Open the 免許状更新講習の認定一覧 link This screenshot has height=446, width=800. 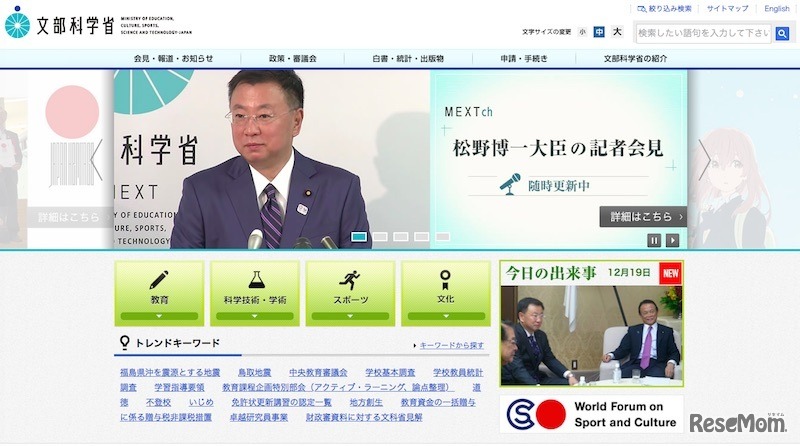pos(282,402)
